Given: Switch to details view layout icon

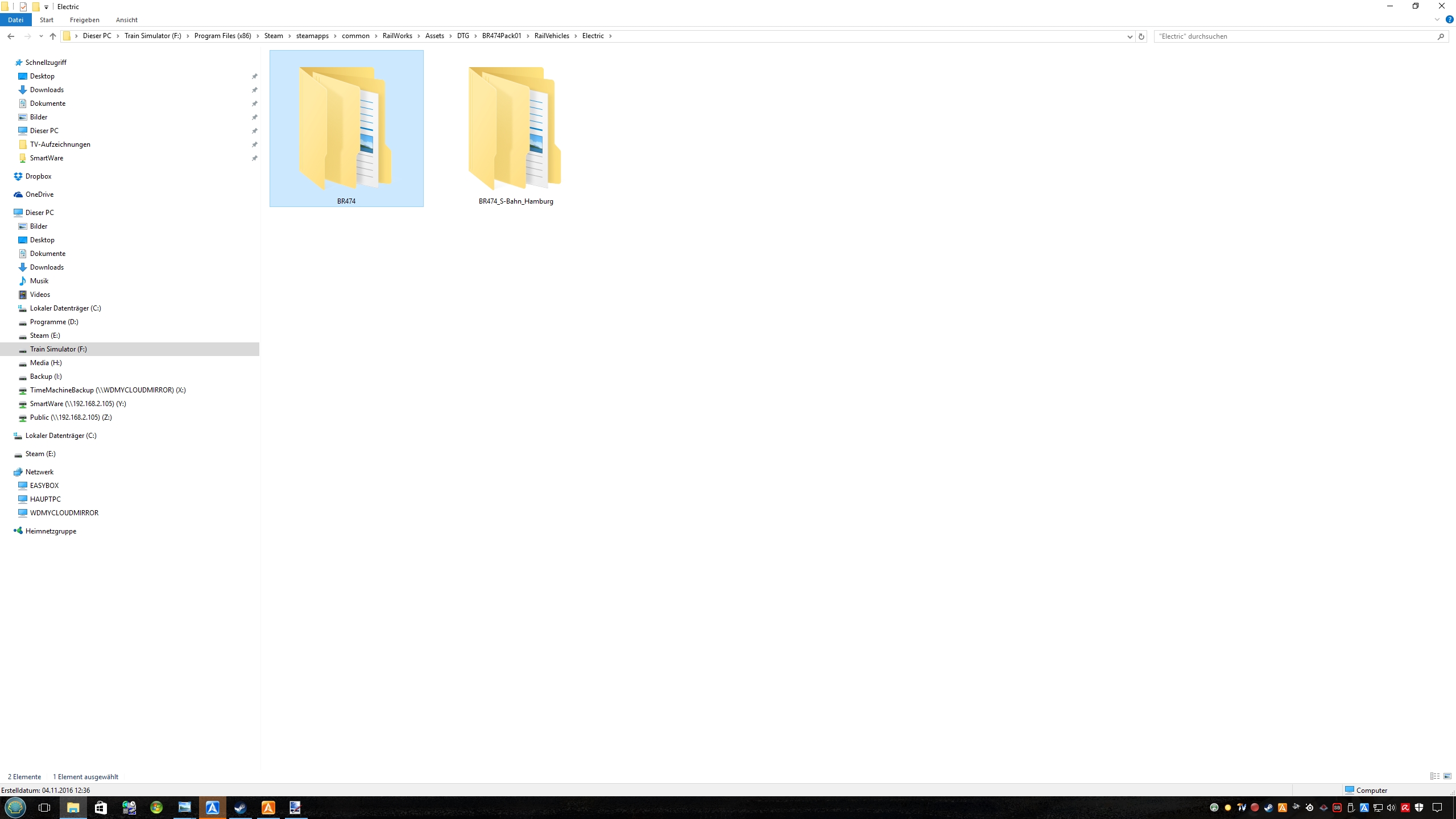Looking at the screenshot, I should (1434, 776).
